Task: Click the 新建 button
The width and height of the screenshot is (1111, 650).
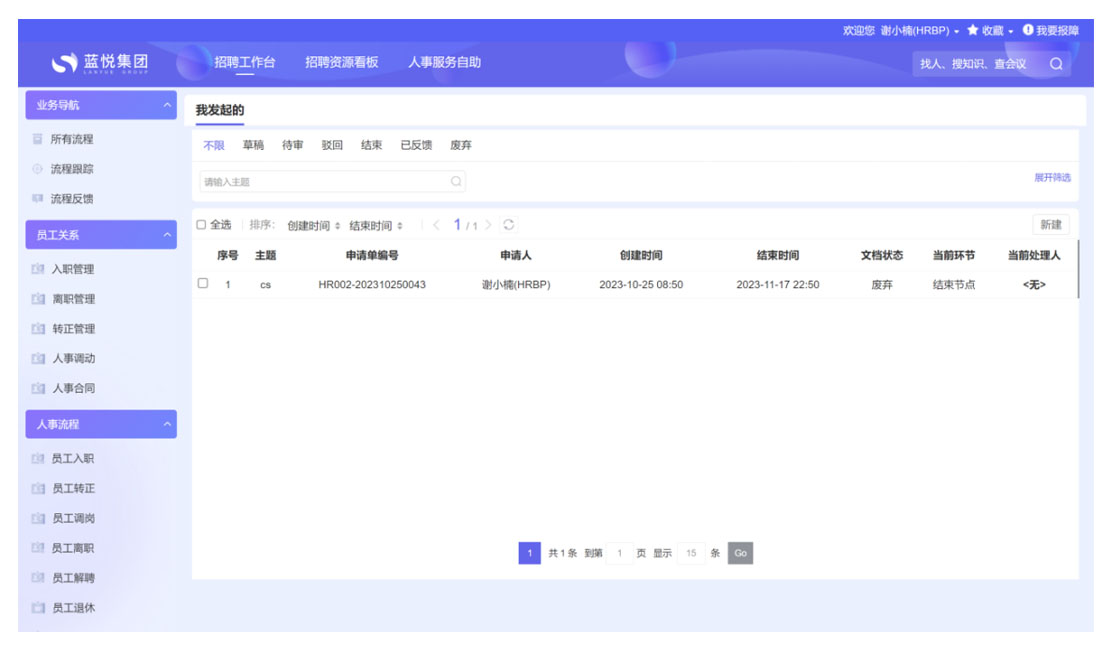Action: coord(1050,225)
